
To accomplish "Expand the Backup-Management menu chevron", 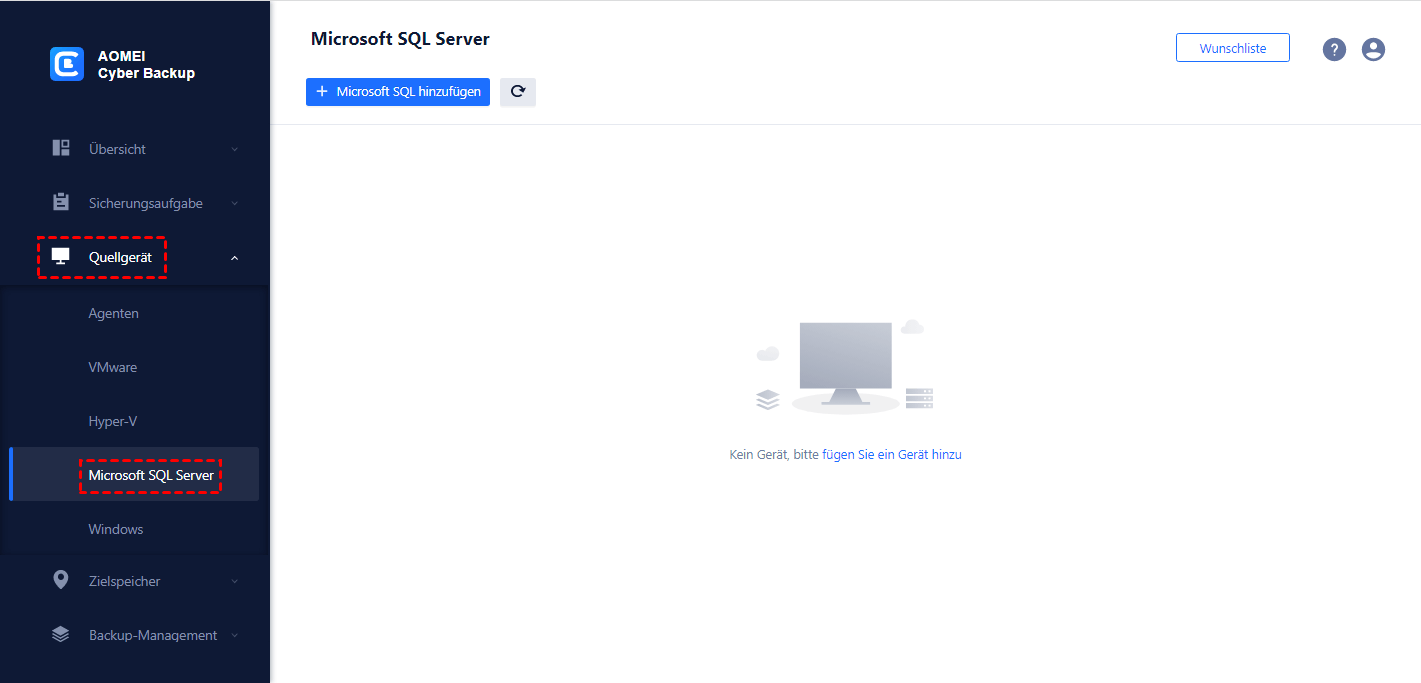I will [235, 635].
